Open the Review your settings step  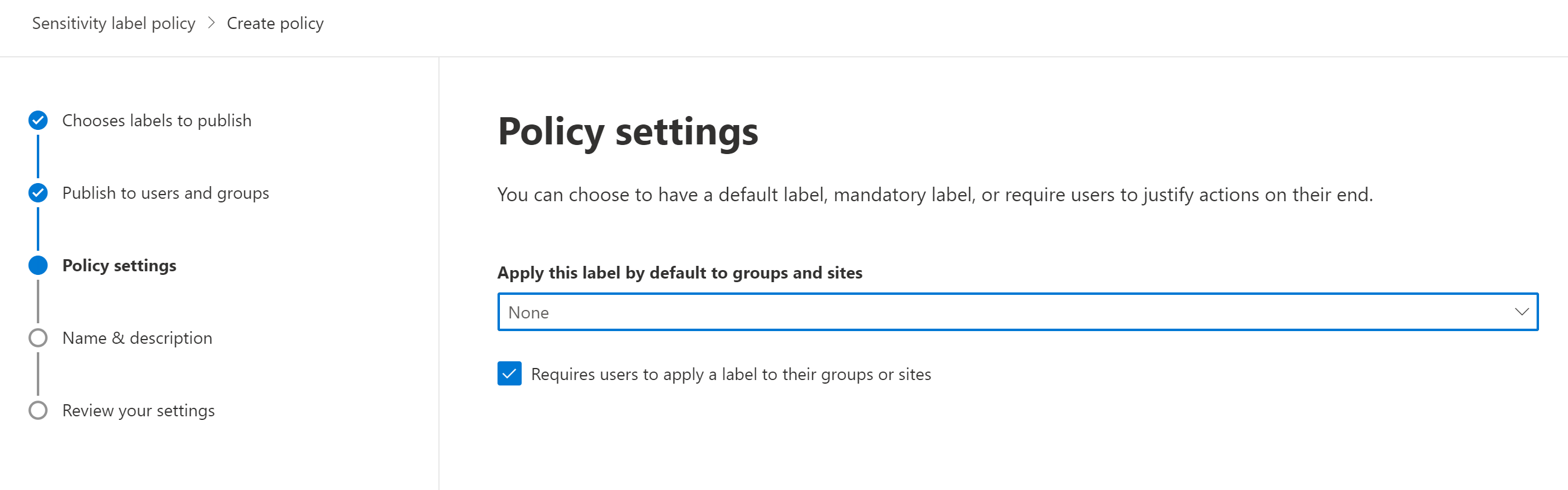pos(138,411)
